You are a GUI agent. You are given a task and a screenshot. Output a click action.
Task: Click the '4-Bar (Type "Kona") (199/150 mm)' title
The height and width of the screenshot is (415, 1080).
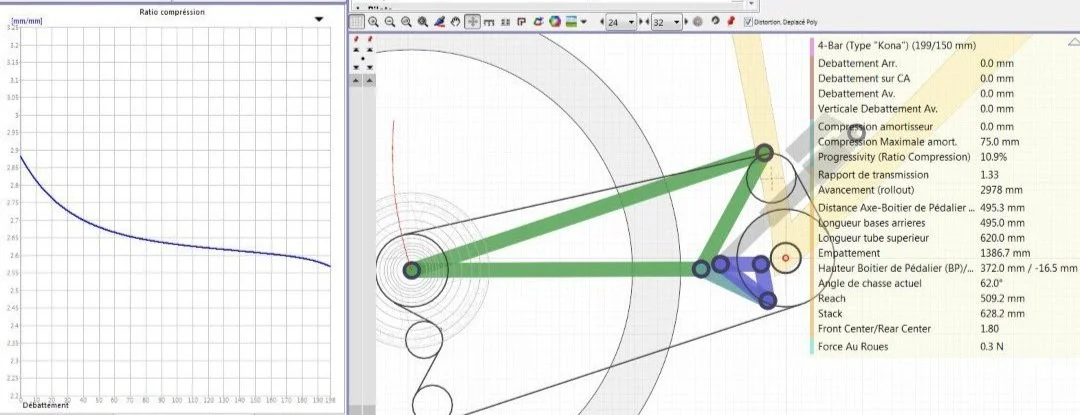click(x=897, y=46)
